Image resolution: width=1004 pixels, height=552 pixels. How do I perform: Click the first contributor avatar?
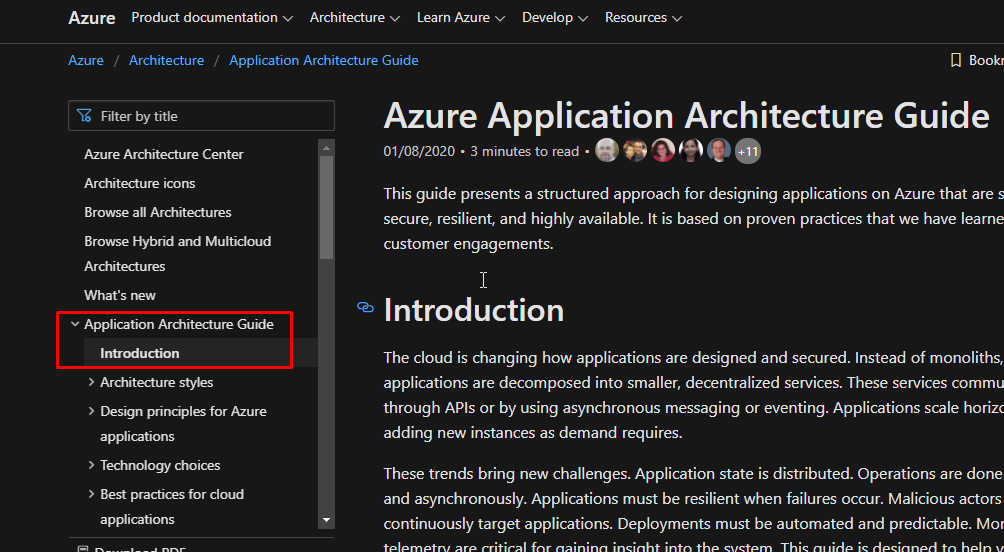tap(606, 151)
